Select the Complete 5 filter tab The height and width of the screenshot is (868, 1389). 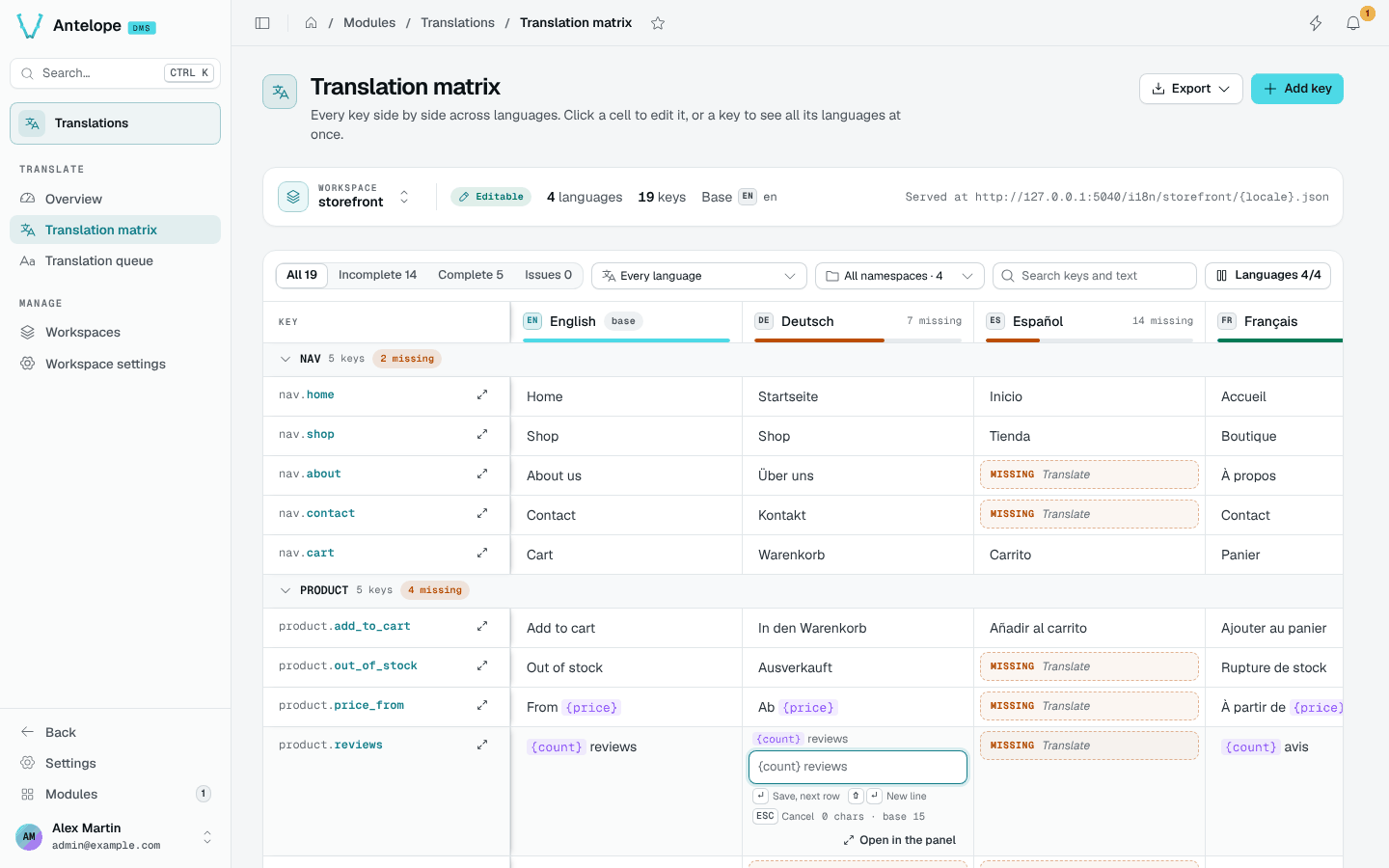471,275
